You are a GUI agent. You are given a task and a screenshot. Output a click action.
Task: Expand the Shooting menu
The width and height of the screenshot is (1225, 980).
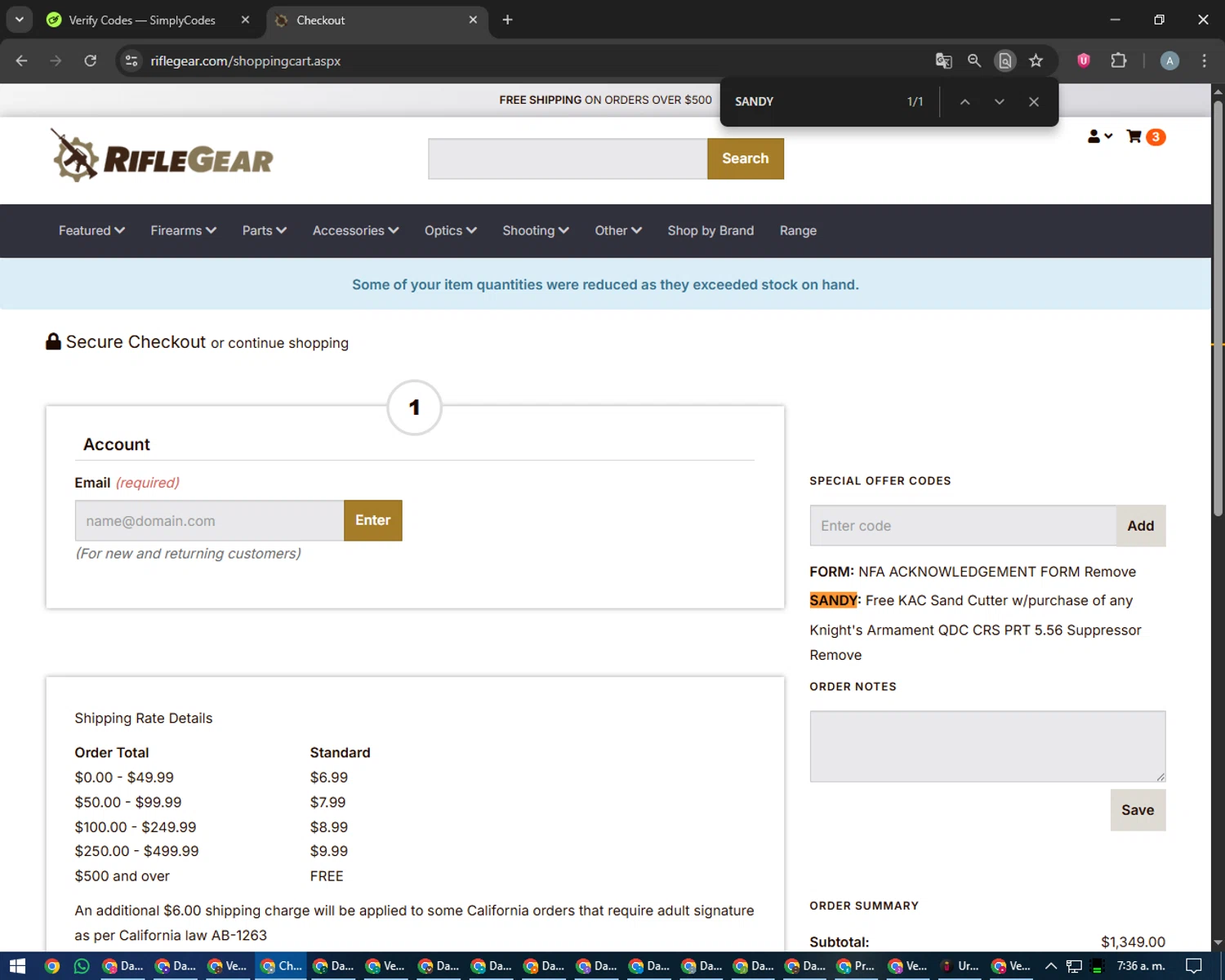click(535, 230)
